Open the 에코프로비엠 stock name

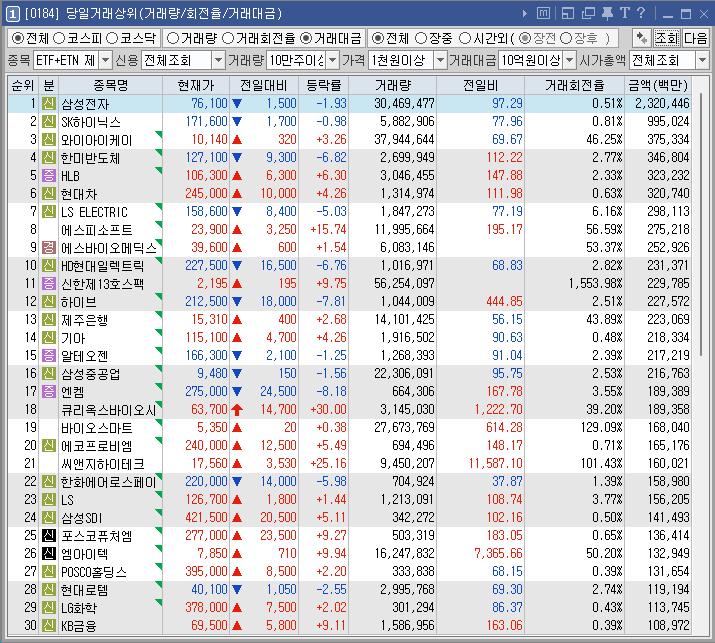(x=96, y=446)
